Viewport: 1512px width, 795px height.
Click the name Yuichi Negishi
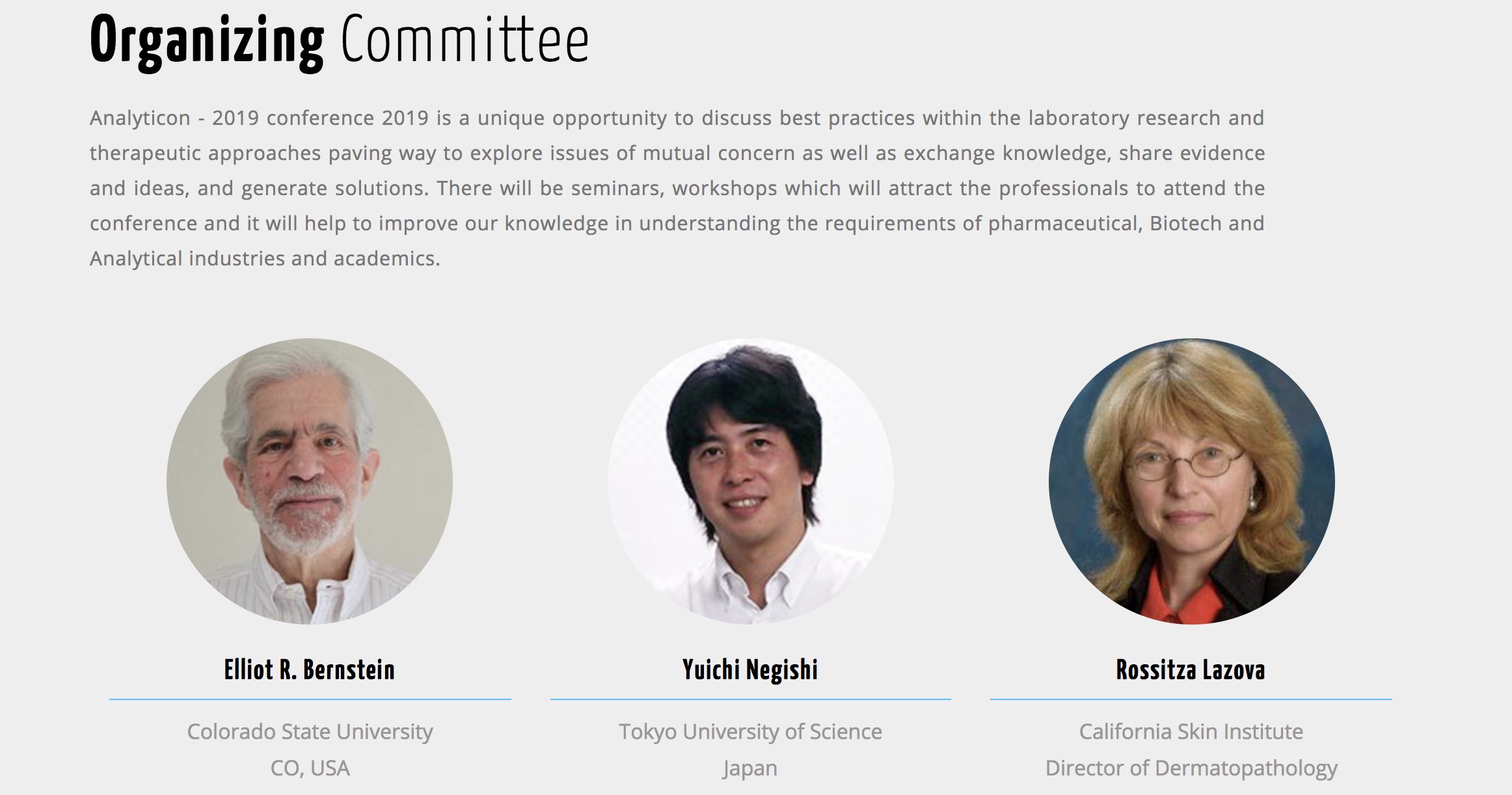point(750,670)
